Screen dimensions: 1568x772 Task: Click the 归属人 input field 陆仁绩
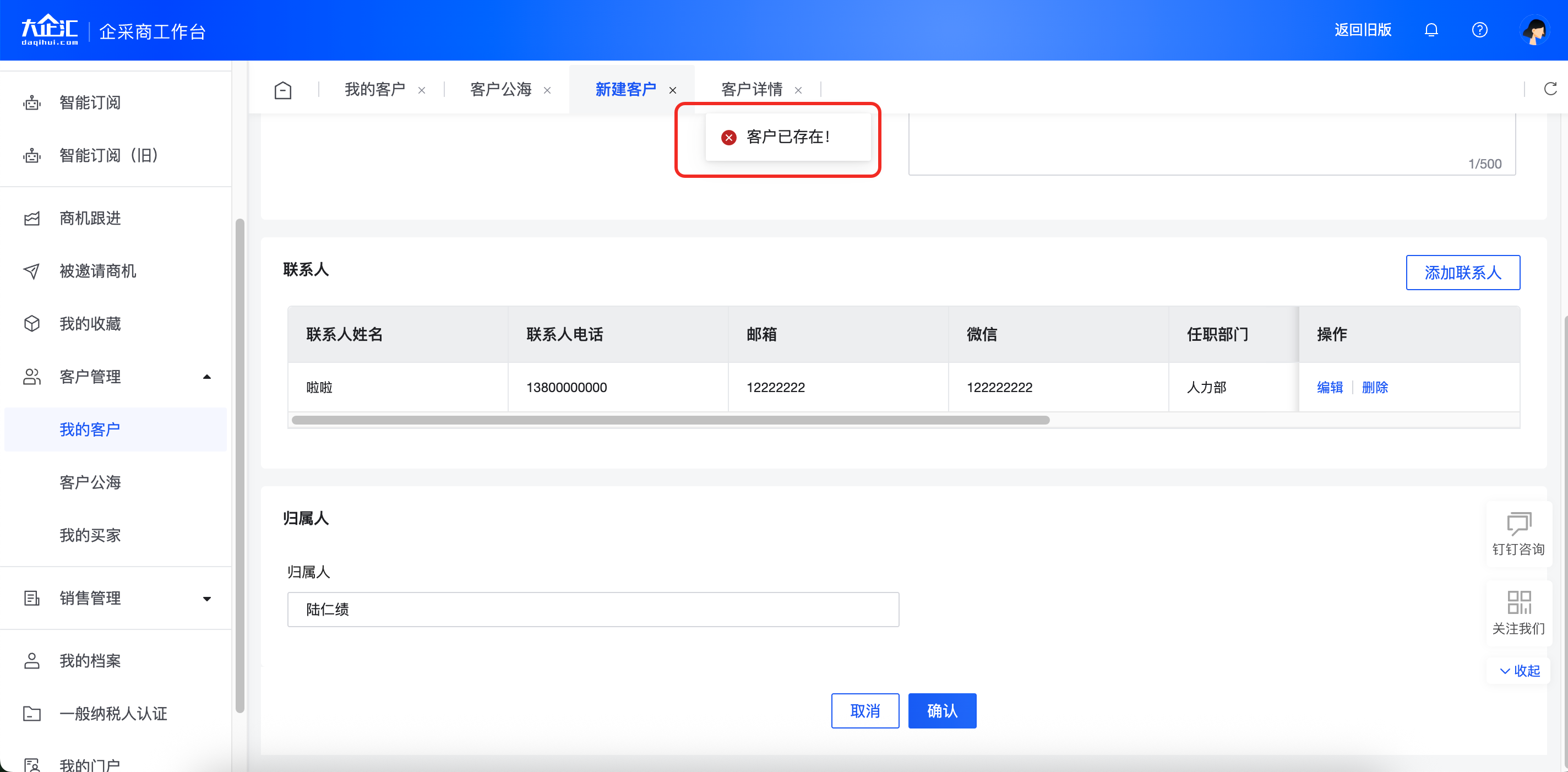click(x=593, y=610)
